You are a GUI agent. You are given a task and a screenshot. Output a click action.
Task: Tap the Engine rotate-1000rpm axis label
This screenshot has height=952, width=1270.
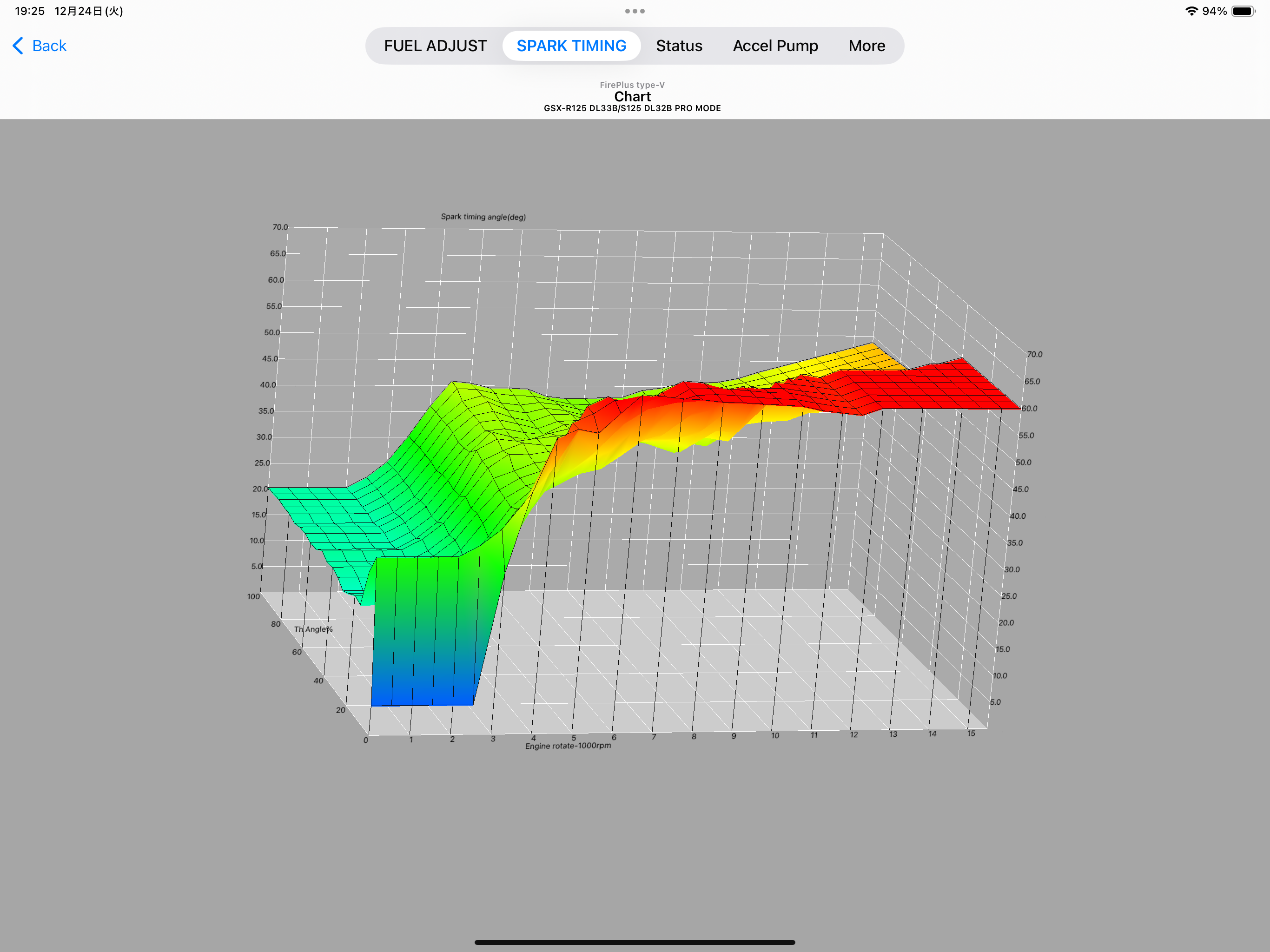568,745
